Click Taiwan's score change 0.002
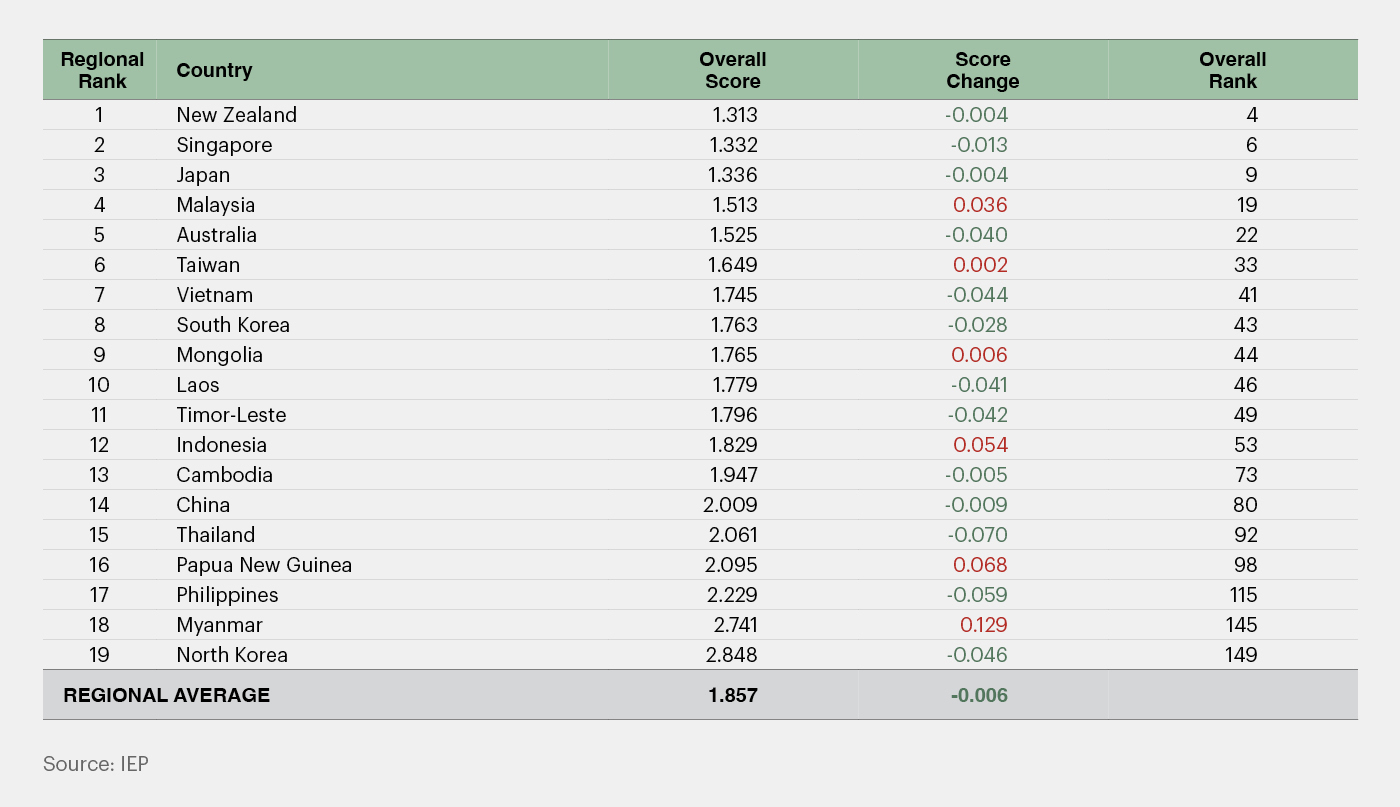Image resolution: width=1400 pixels, height=807 pixels. [x=980, y=265]
